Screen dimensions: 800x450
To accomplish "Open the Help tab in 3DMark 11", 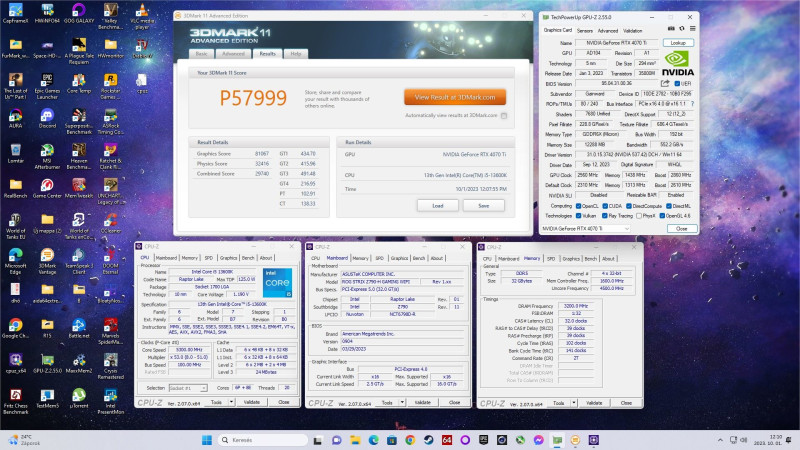I will pos(295,54).
